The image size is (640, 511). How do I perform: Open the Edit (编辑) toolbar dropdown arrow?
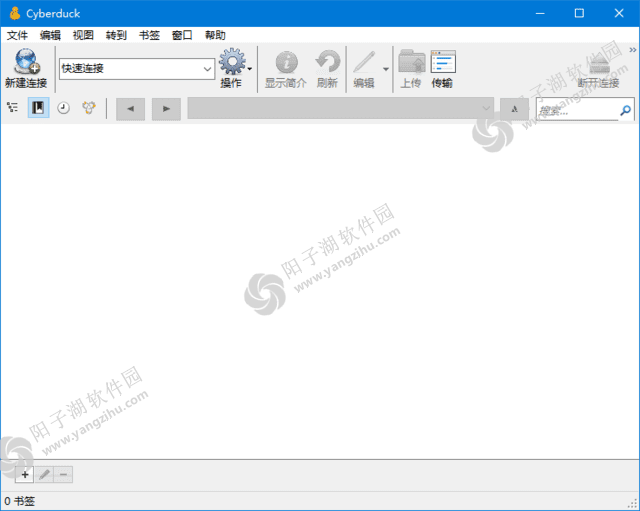386,69
